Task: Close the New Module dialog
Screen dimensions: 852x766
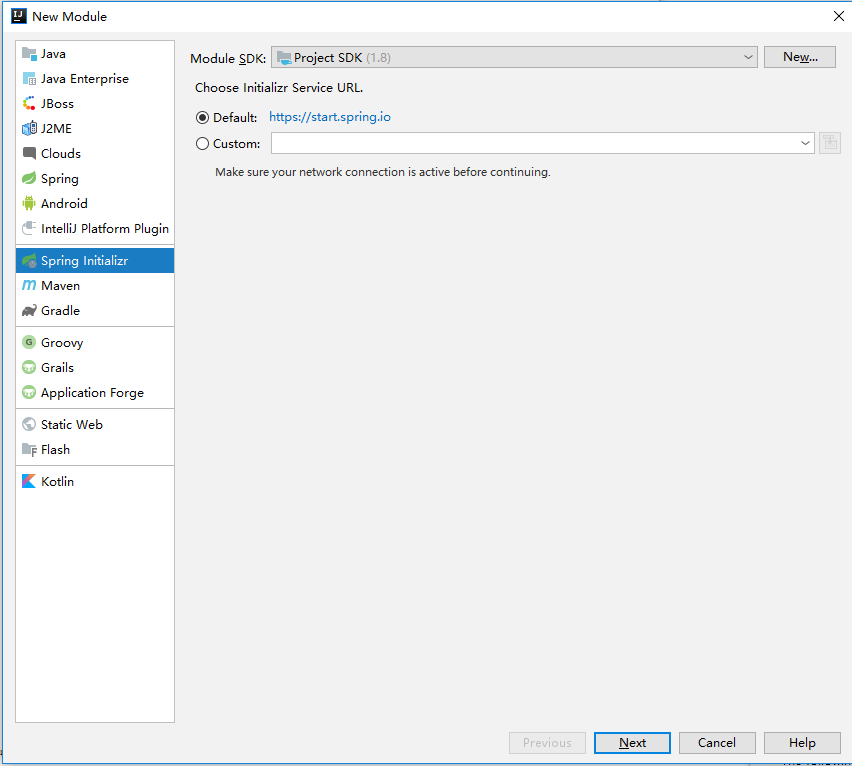Action: point(838,16)
